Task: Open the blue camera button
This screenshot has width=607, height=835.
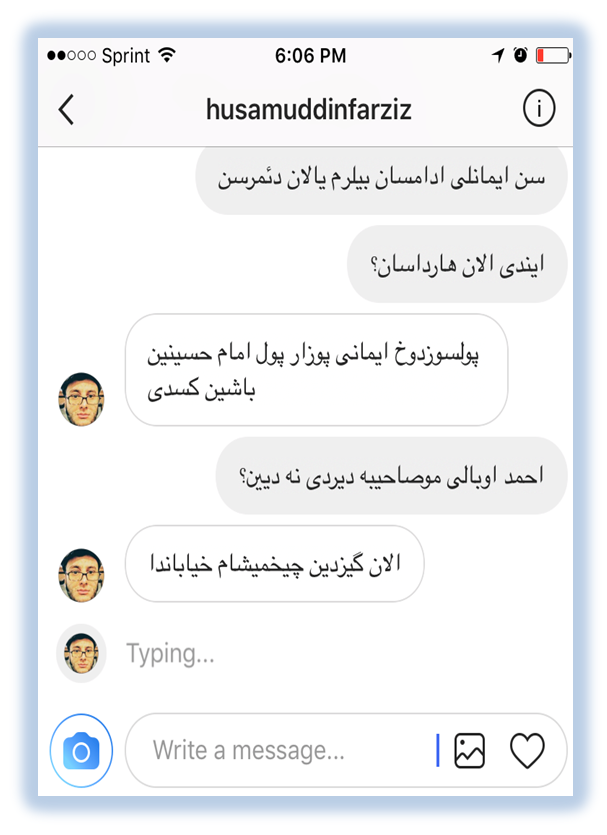Action: [x=81, y=750]
